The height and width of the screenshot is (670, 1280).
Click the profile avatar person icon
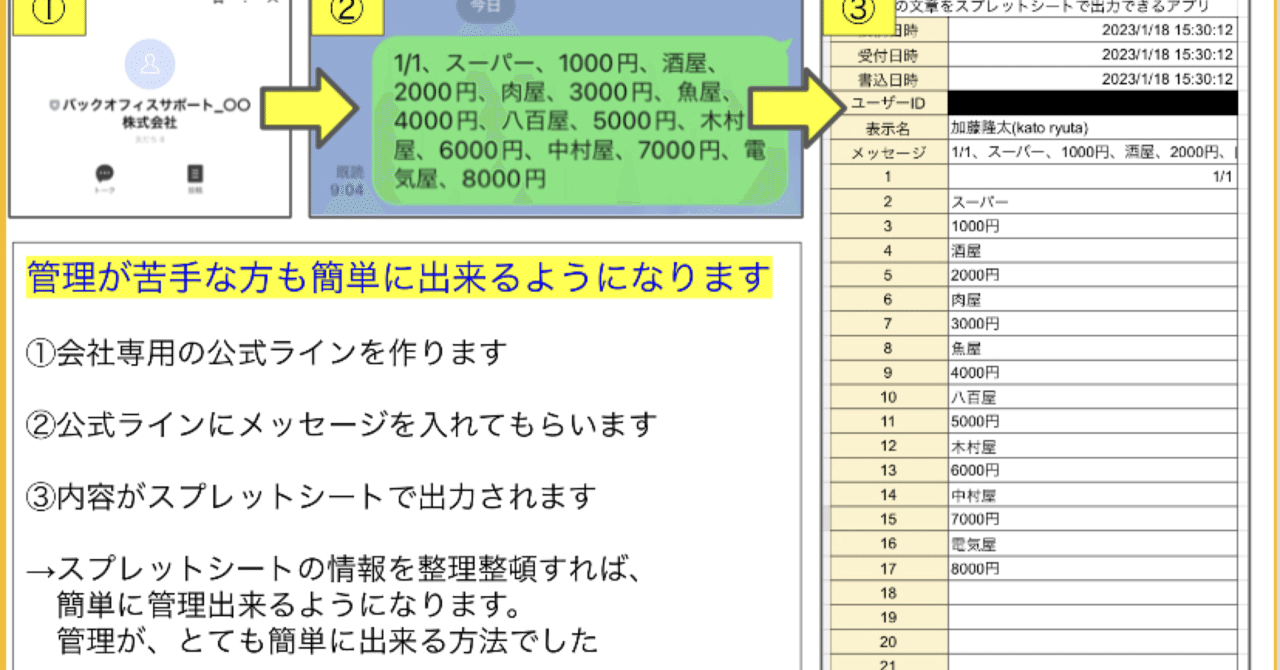coord(150,64)
